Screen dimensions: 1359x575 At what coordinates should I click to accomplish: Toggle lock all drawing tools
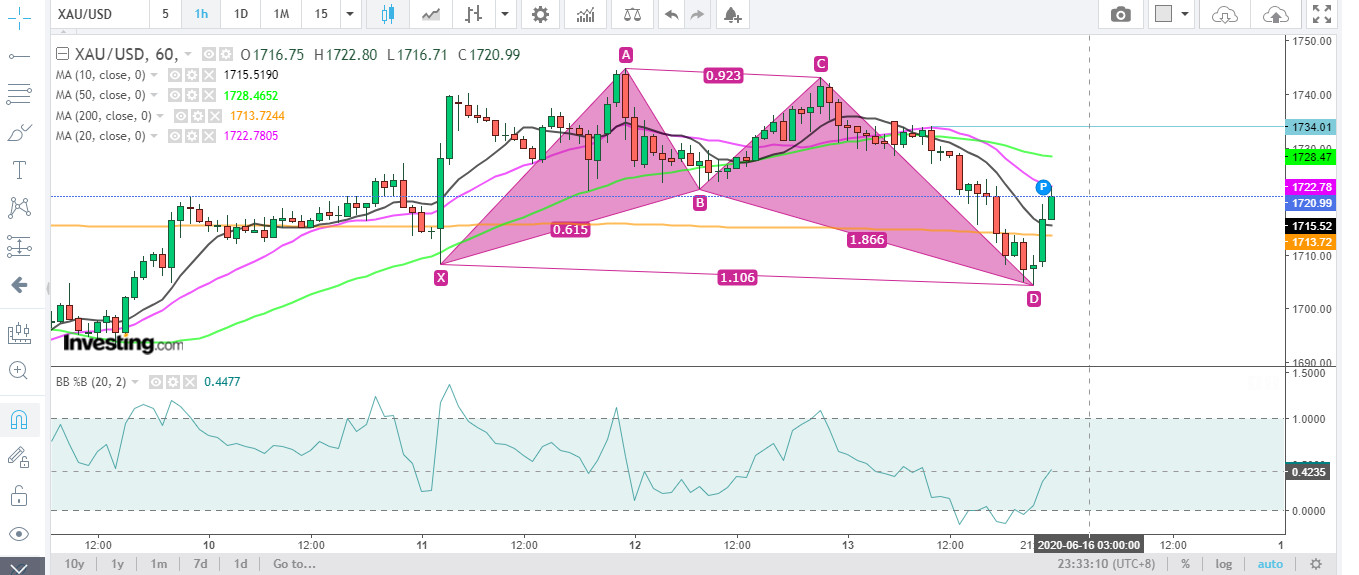click(x=18, y=495)
